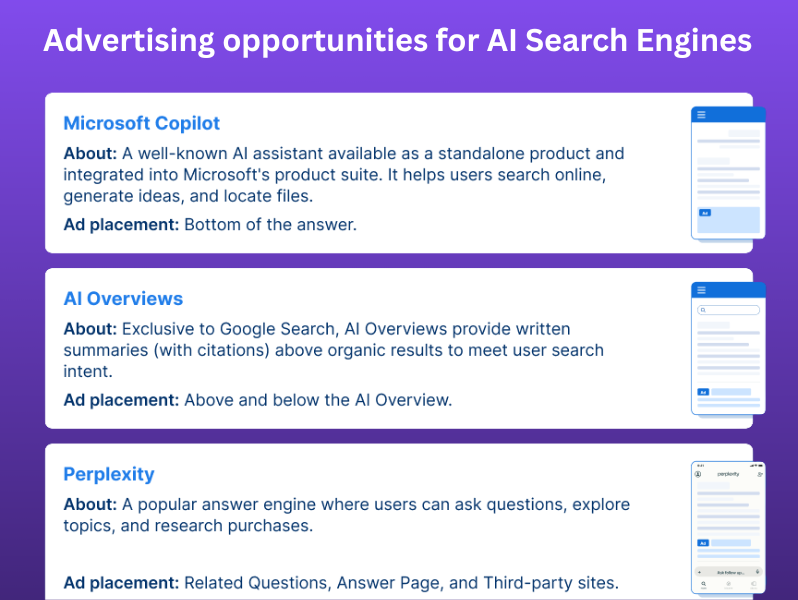This screenshot has width=798, height=600.
Task: Click the profile avatar in Perplexity mockup
Action: click(698, 474)
